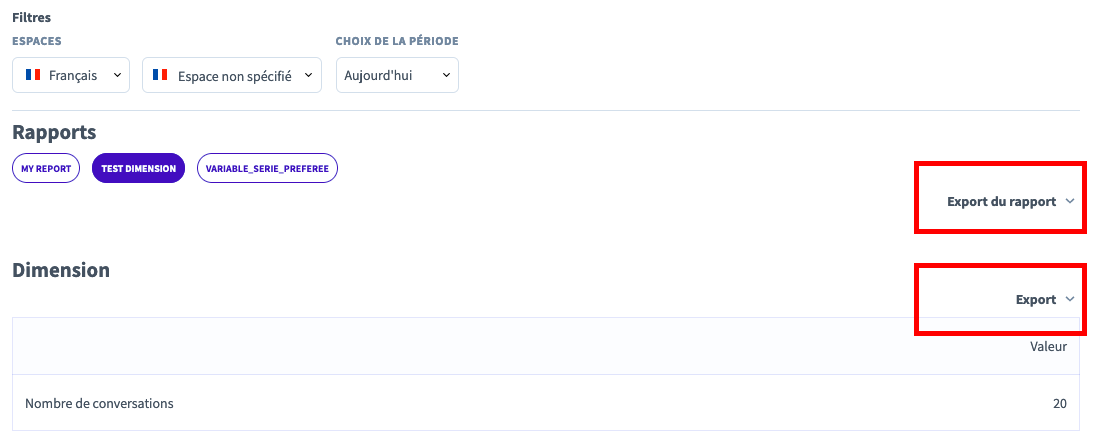The height and width of the screenshot is (443, 1094).
Task: Open the VARIABLE_SERIE_PREFEREE report tab
Action: (x=268, y=169)
